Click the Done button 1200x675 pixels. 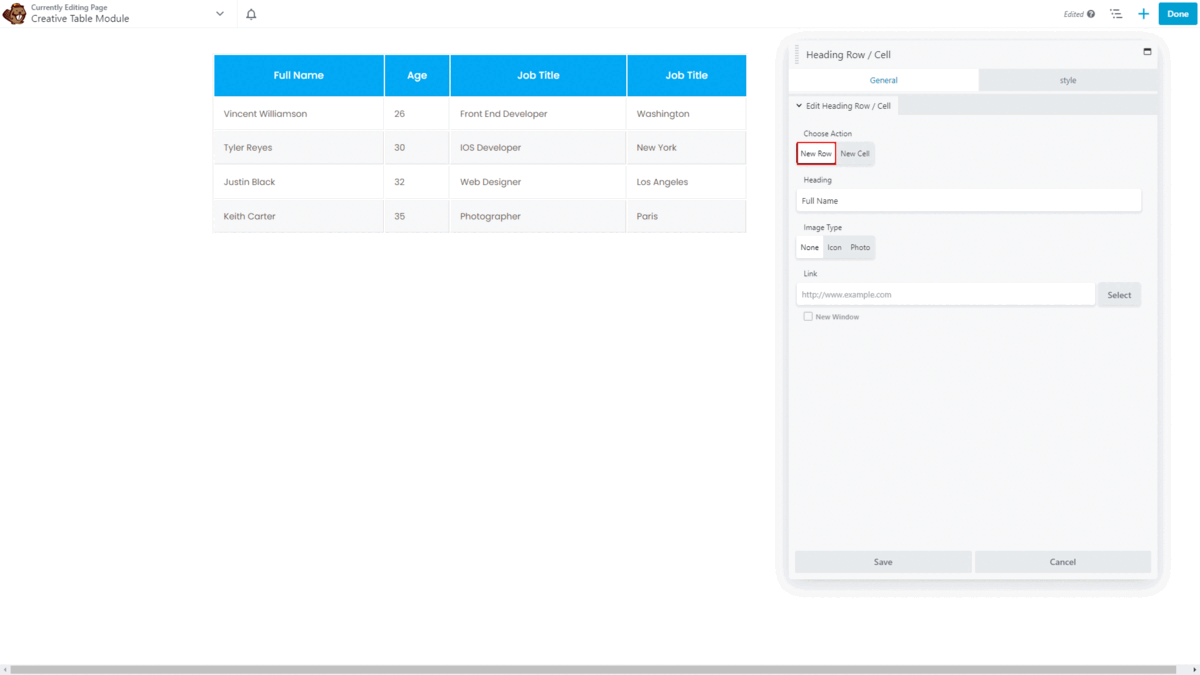click(x=1177, y=13)
